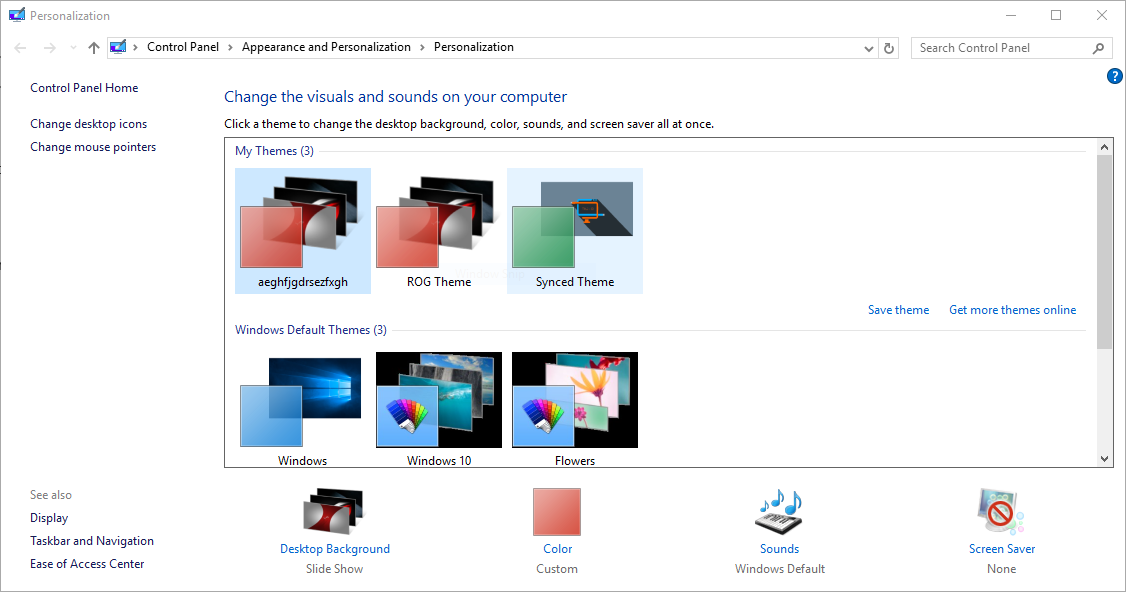Click the Sounds link text
Viewport: 1126px width, 592px height.
click(779, 549)
